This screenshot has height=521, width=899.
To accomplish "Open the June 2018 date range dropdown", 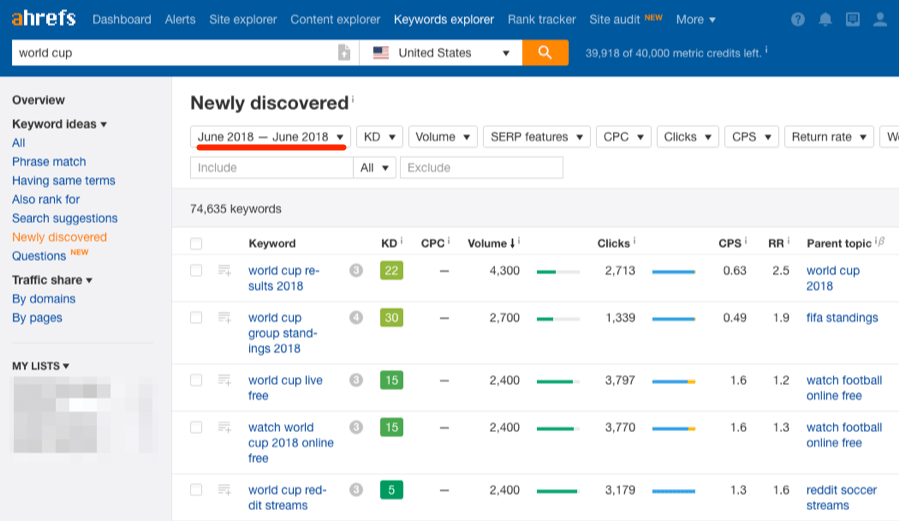I will point(270,137).
